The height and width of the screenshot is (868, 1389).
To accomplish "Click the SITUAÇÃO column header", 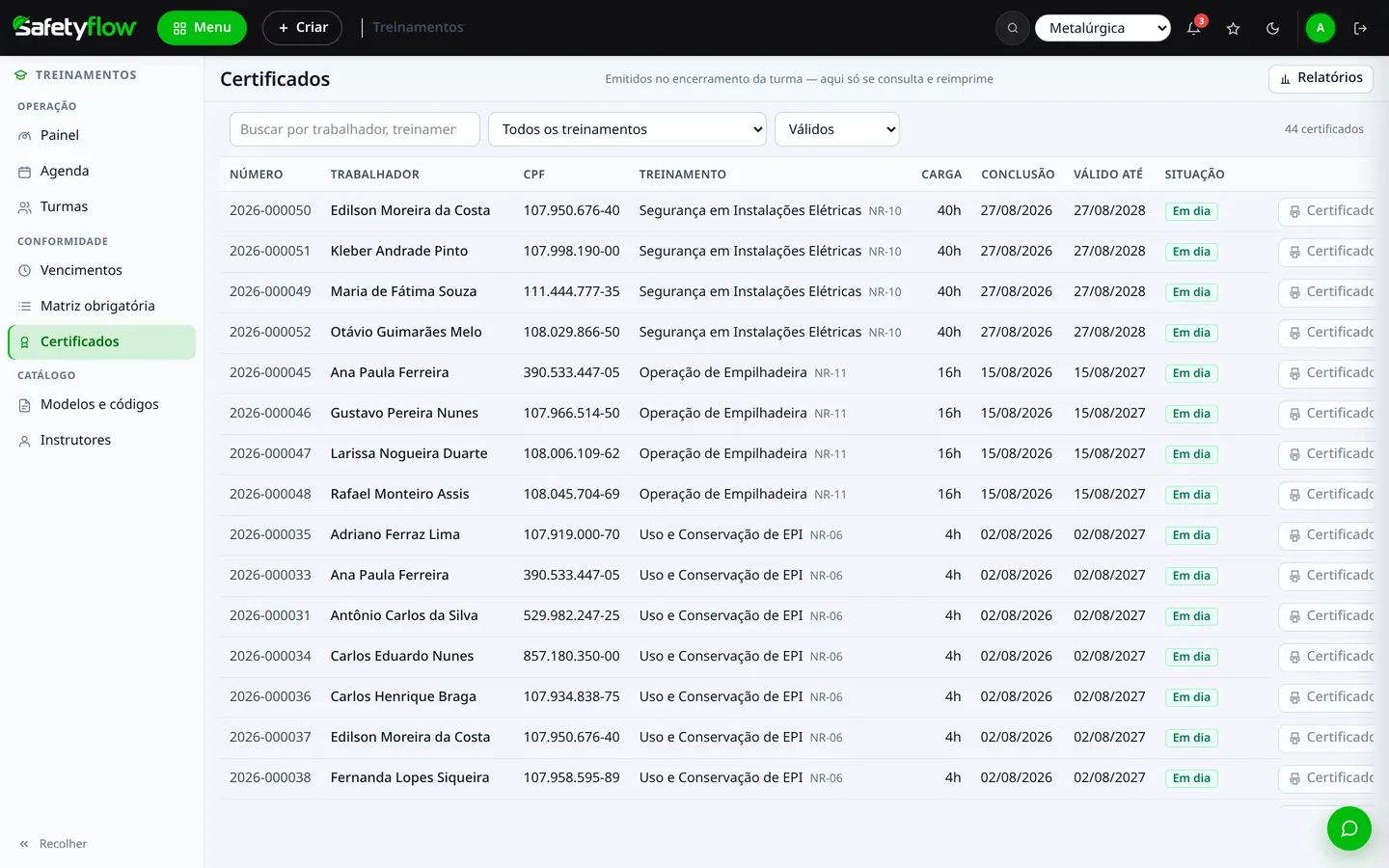I will [x=1194, y=175].
